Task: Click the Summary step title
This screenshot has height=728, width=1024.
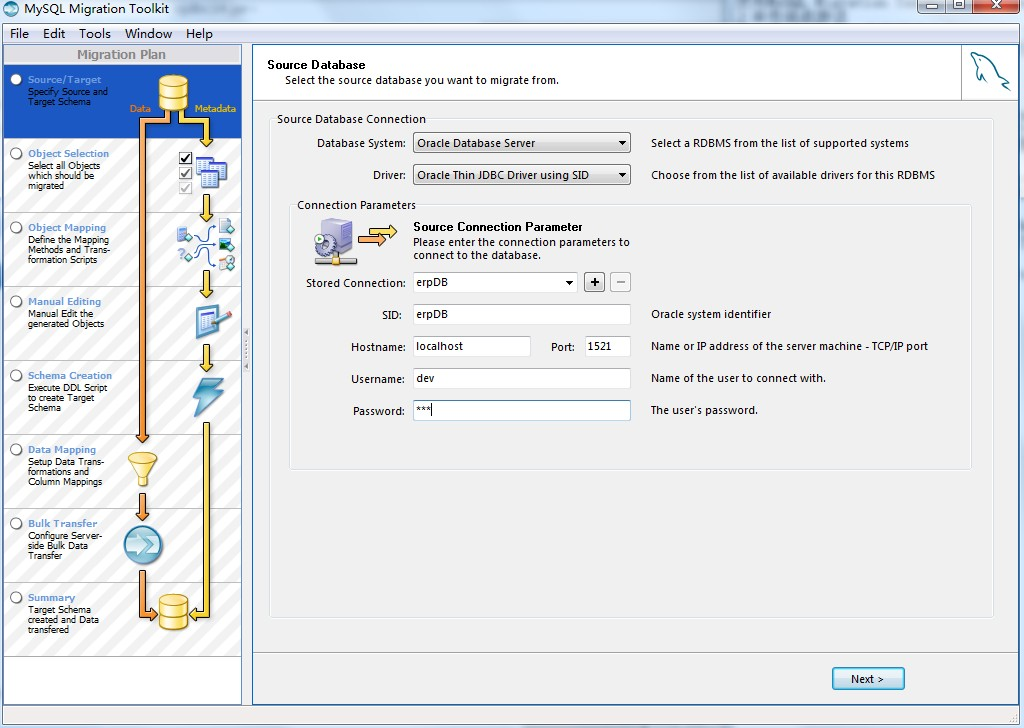Action: [52, 598]
